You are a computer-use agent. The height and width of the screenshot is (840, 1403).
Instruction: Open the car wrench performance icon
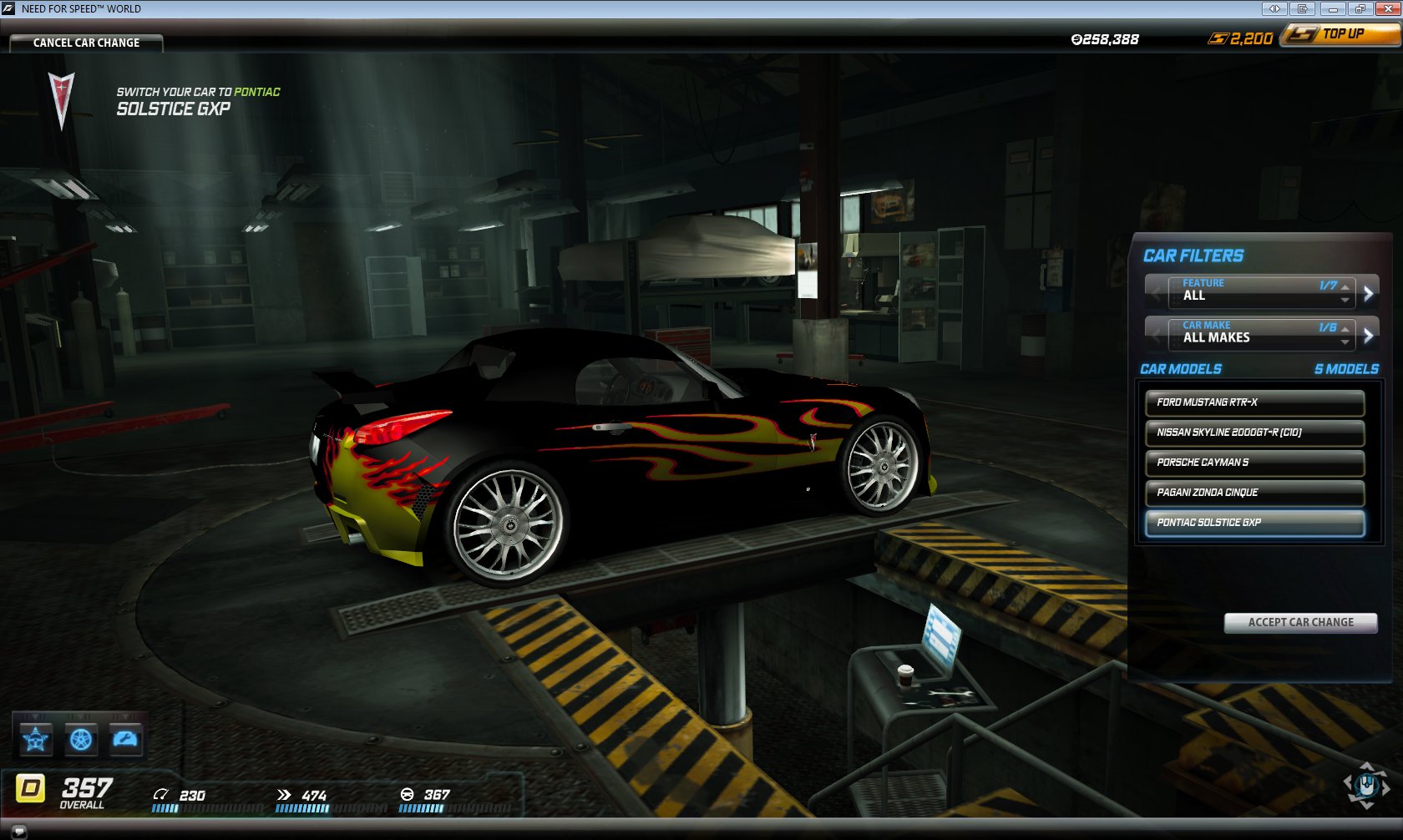click(x=126, y=739)
